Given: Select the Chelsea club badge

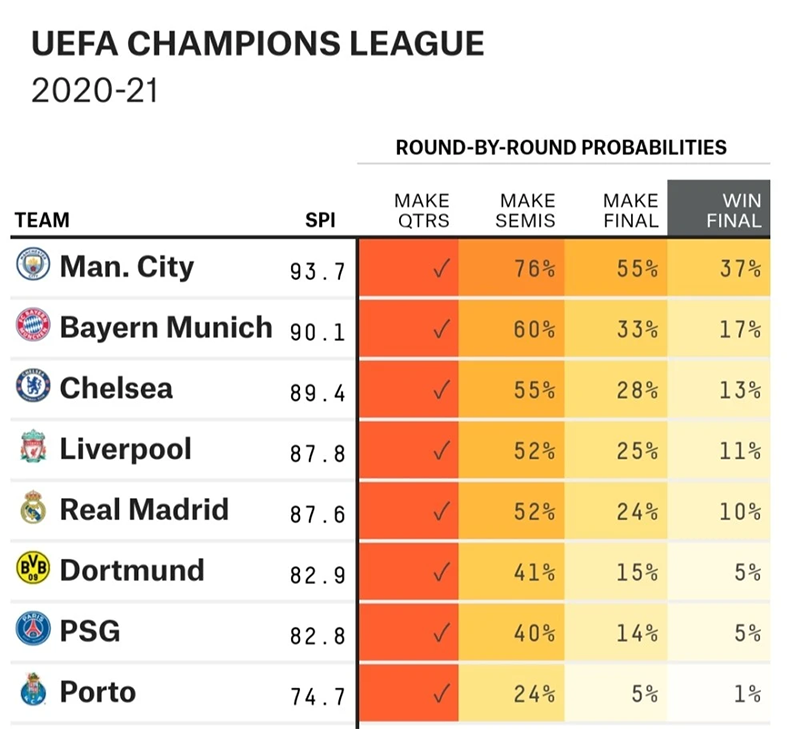Looking at the screenshot, I should point(33,385).
